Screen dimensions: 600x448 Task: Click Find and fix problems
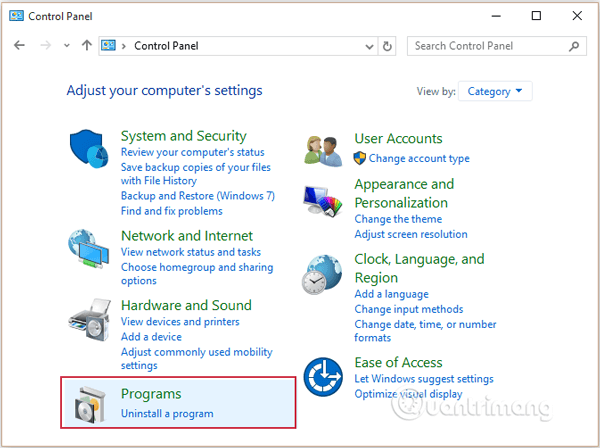171,211
